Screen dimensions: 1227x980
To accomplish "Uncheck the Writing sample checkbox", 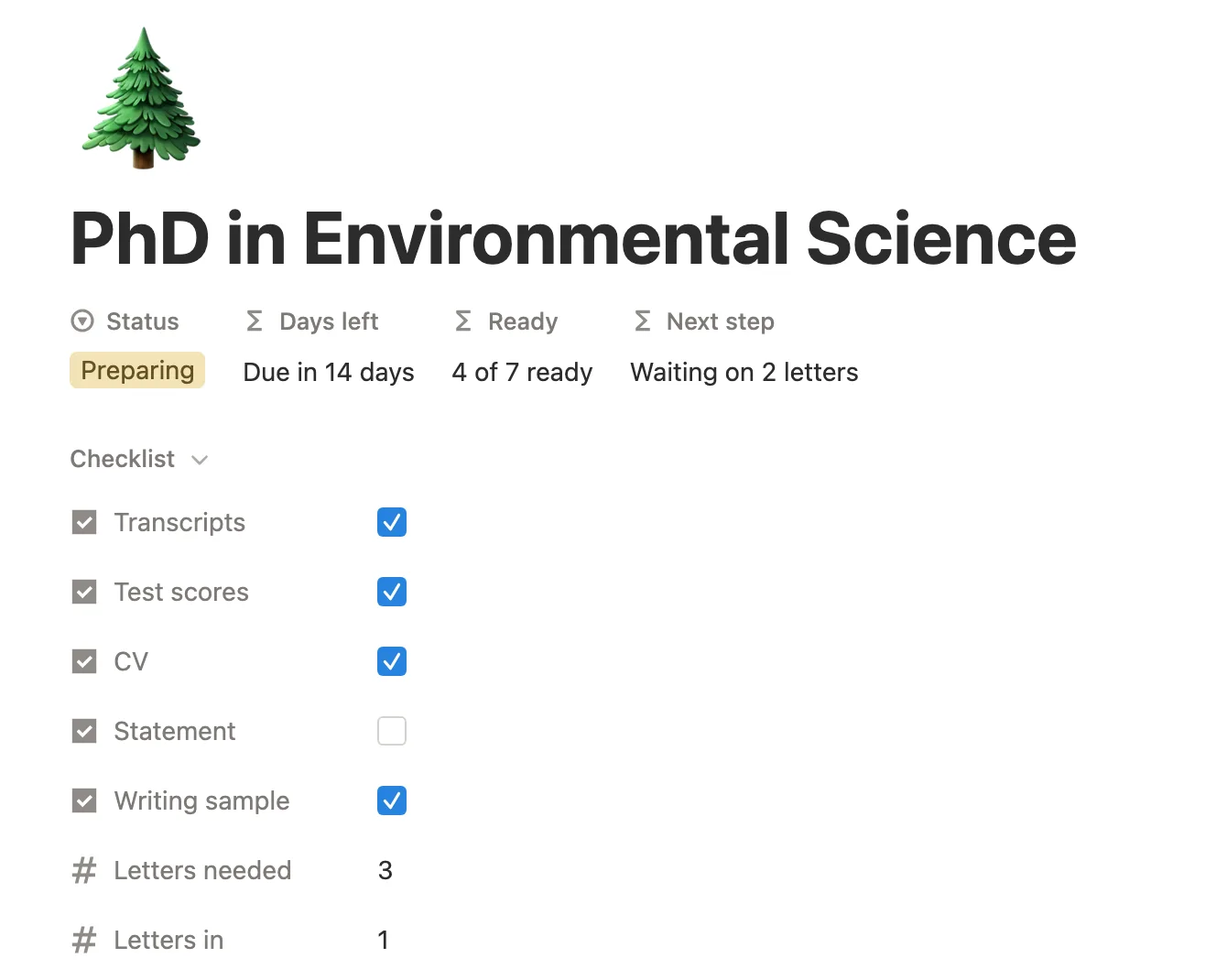I will point(392,800).
